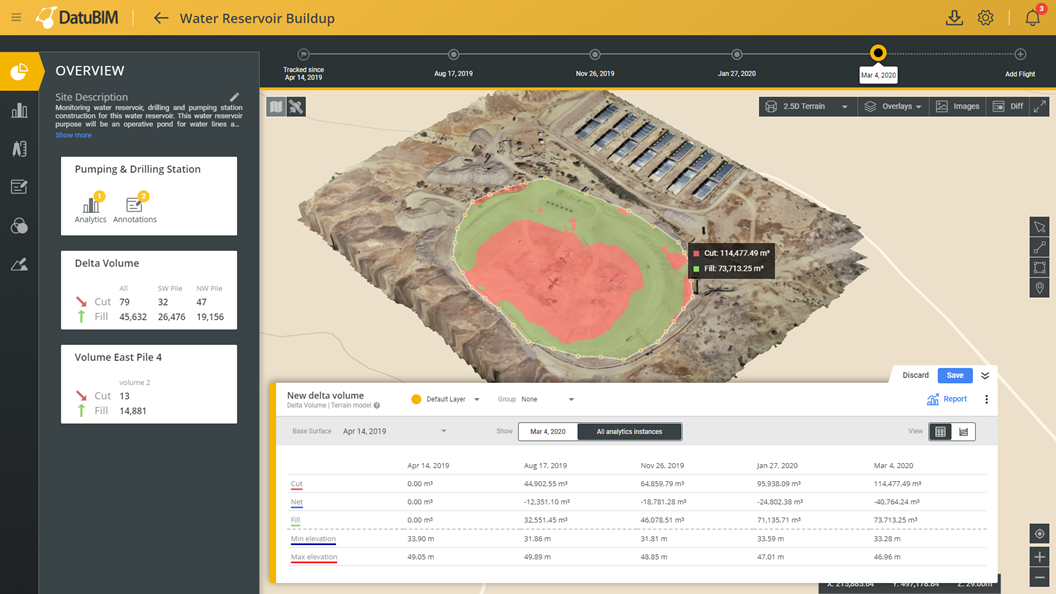
Task: Open the Delta Volume card
Action: (149, 290)
